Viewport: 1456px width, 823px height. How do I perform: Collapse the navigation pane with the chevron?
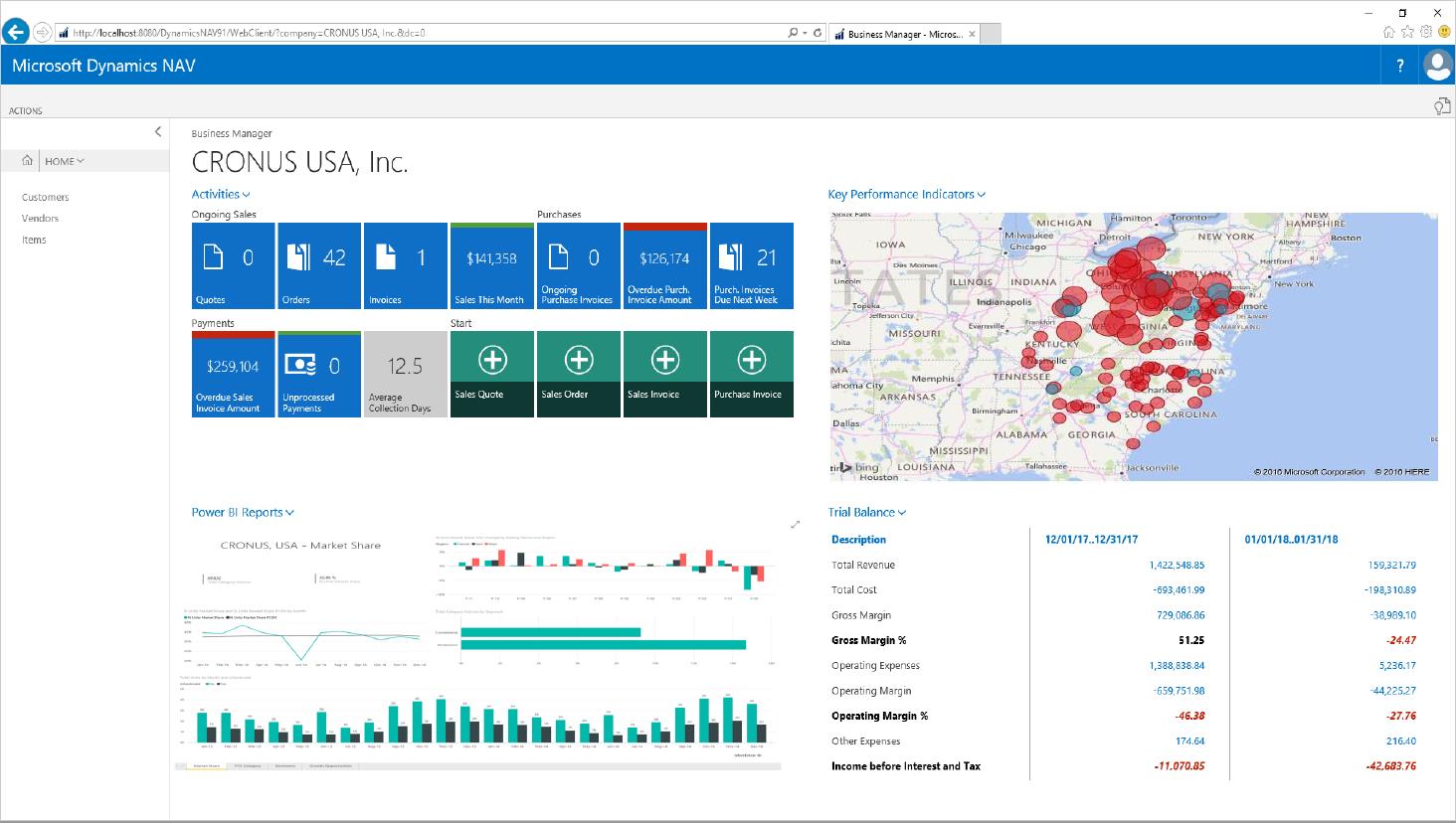[158, 132]
